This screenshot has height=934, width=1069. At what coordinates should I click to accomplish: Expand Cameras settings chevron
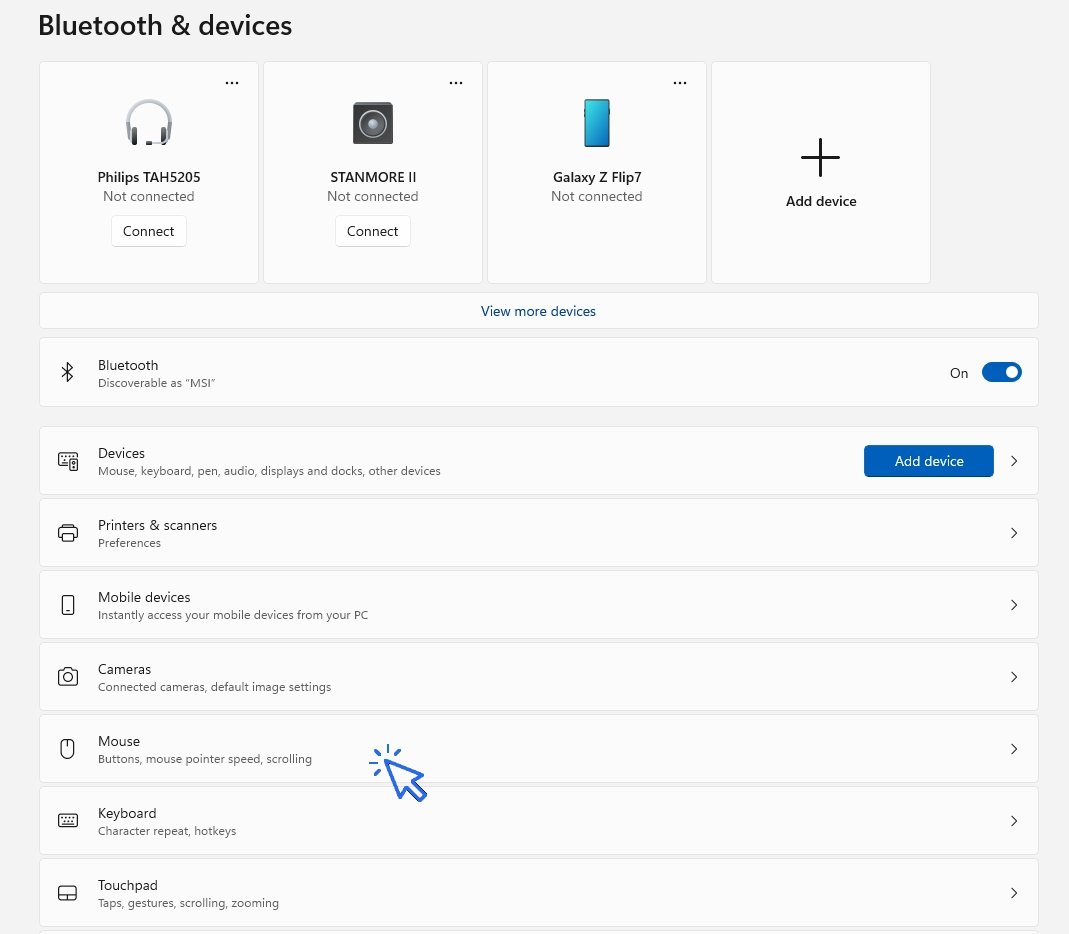click(1014, 677)
